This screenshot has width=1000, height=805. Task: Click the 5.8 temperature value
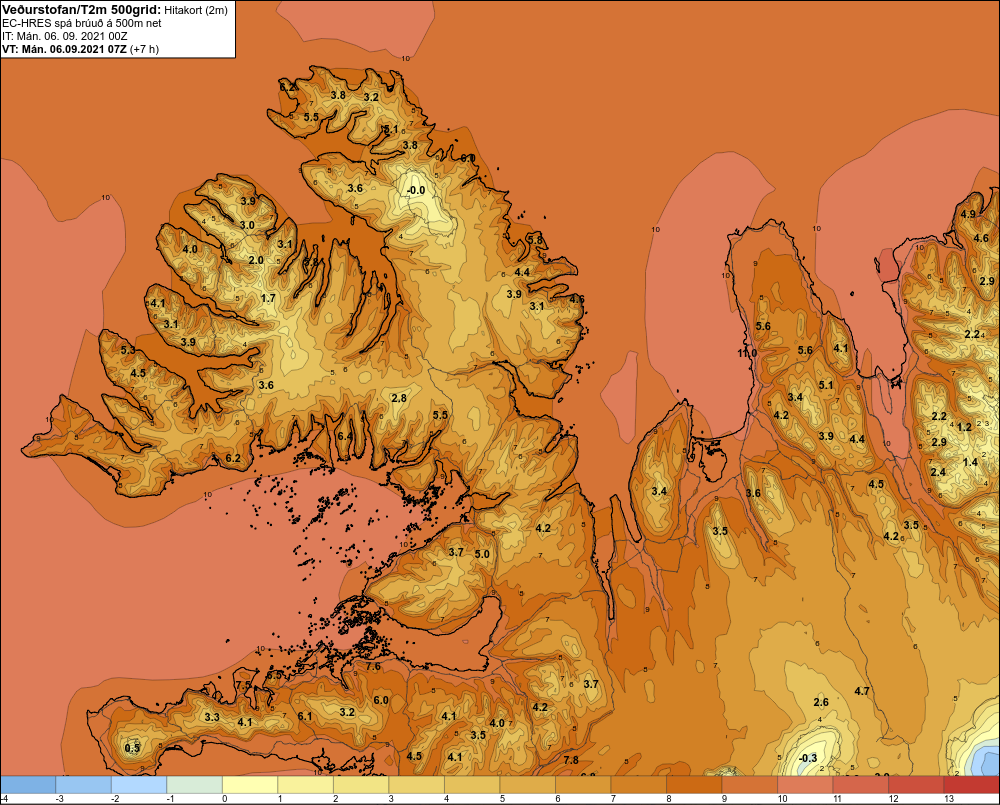tap(535, 240)
